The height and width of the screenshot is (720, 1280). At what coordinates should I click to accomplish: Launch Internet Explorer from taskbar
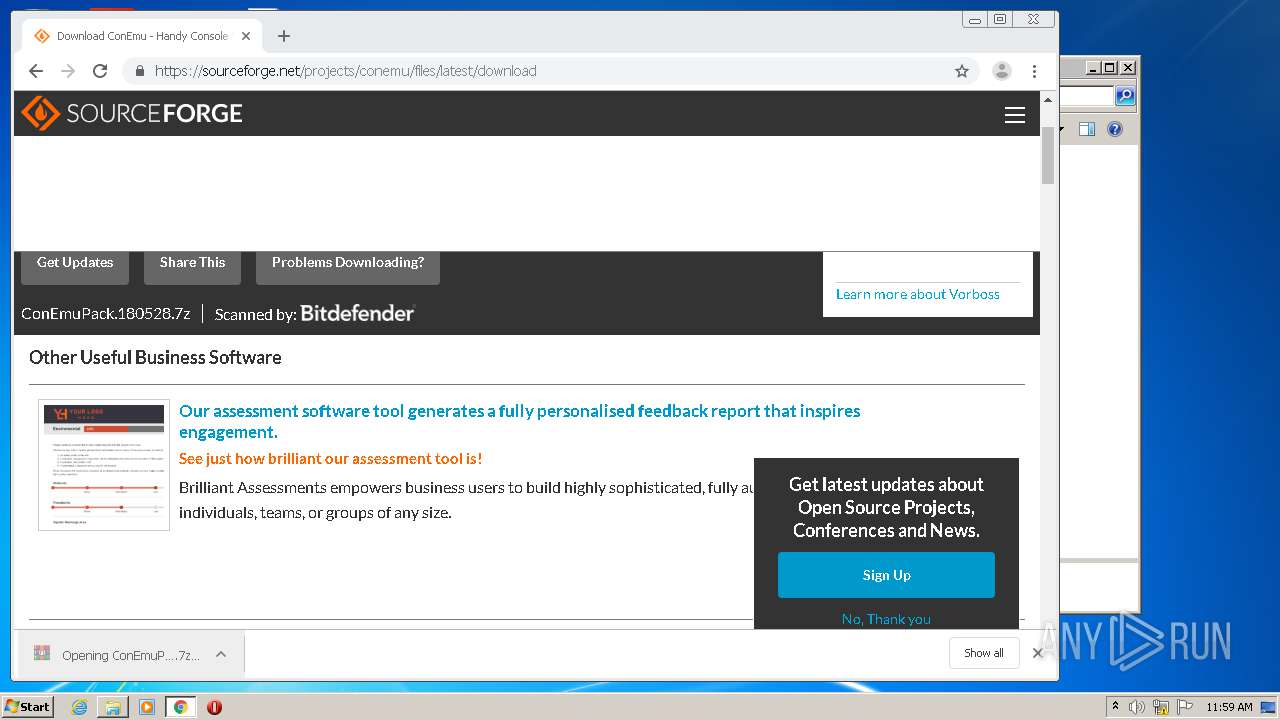(79, 707)
